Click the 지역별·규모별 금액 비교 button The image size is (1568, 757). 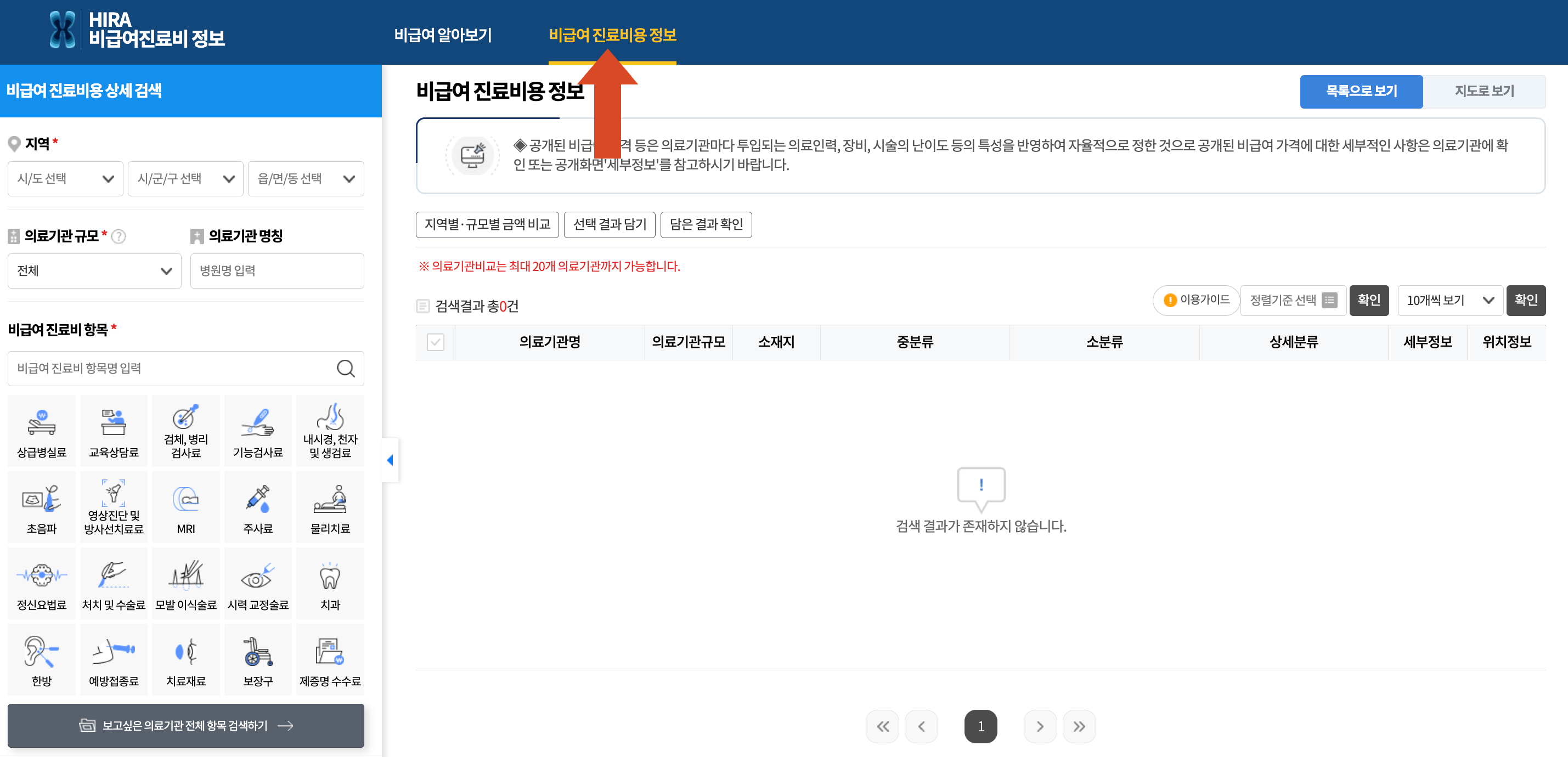coord(487,224)
